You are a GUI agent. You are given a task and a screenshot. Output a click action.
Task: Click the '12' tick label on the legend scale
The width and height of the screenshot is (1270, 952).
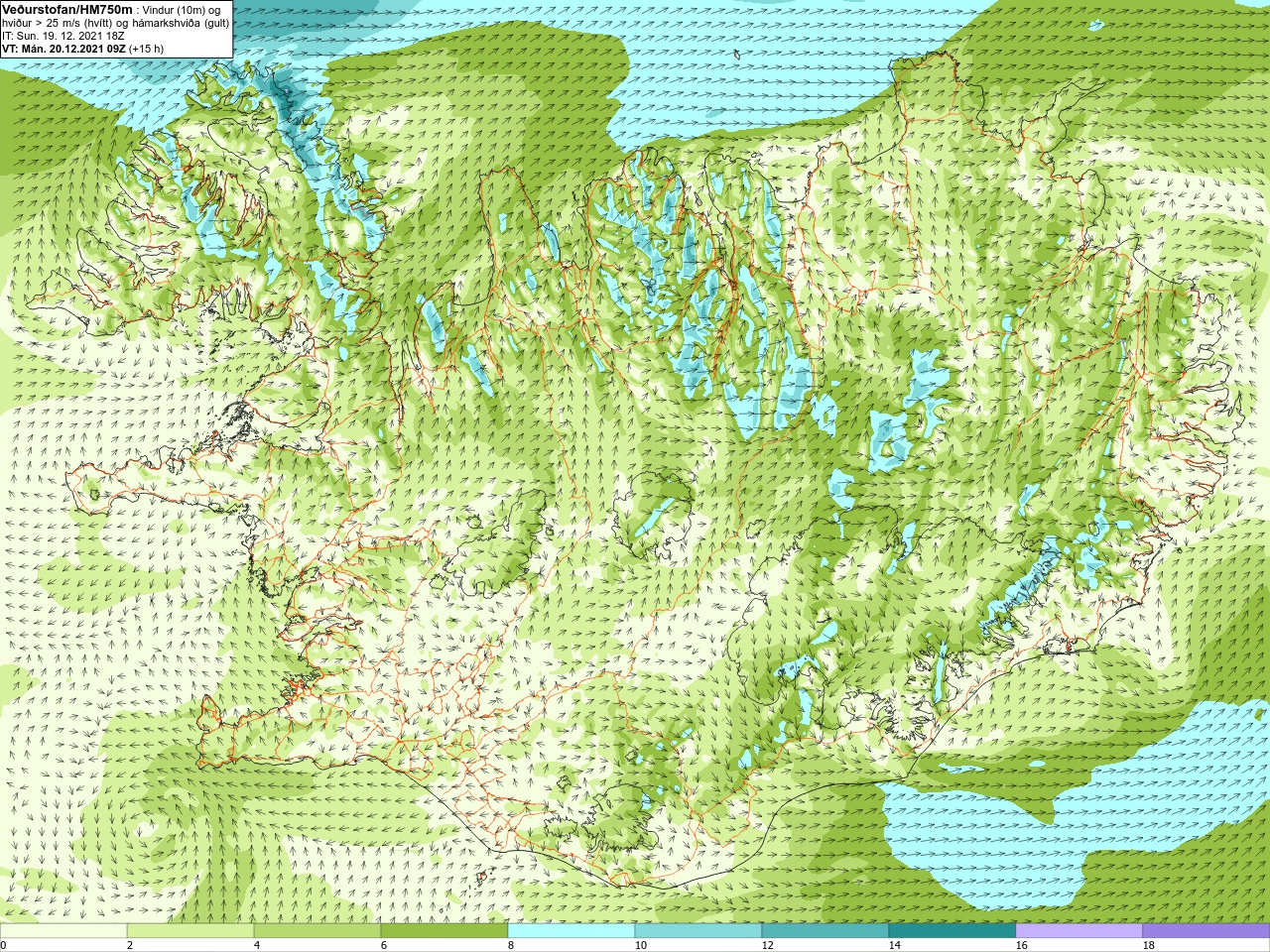coord(767,946)
